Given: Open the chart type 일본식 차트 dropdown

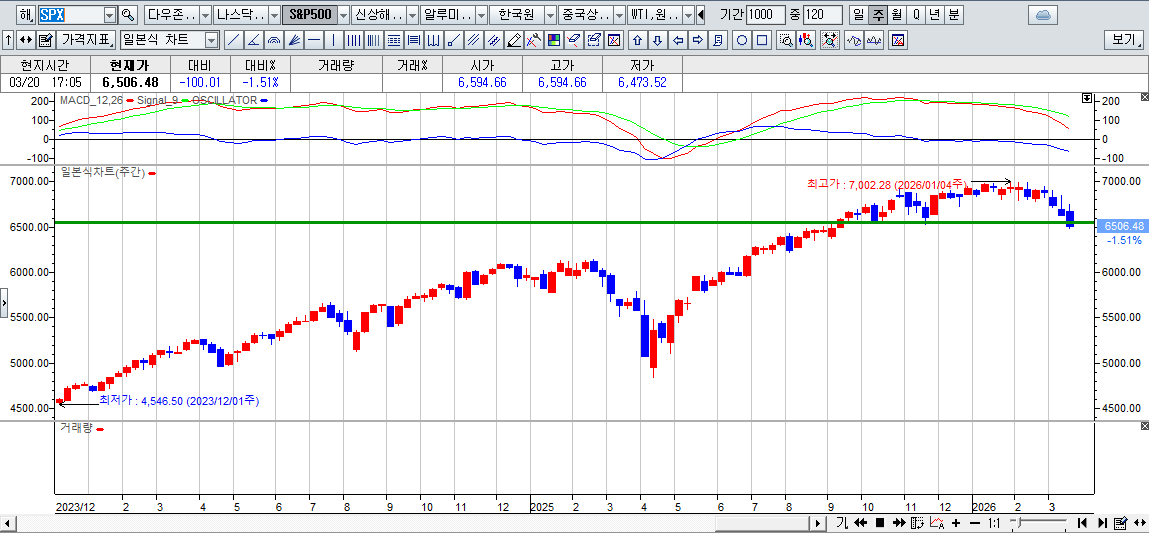Looking at the screenshot, I should point(211,40).
